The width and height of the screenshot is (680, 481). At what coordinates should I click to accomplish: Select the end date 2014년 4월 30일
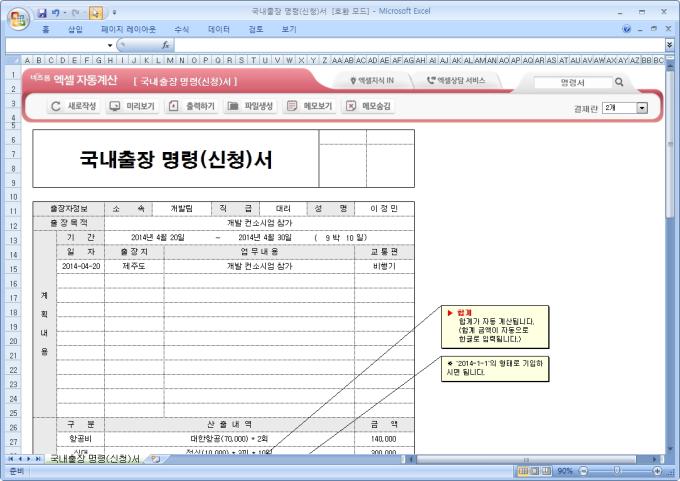265,238
